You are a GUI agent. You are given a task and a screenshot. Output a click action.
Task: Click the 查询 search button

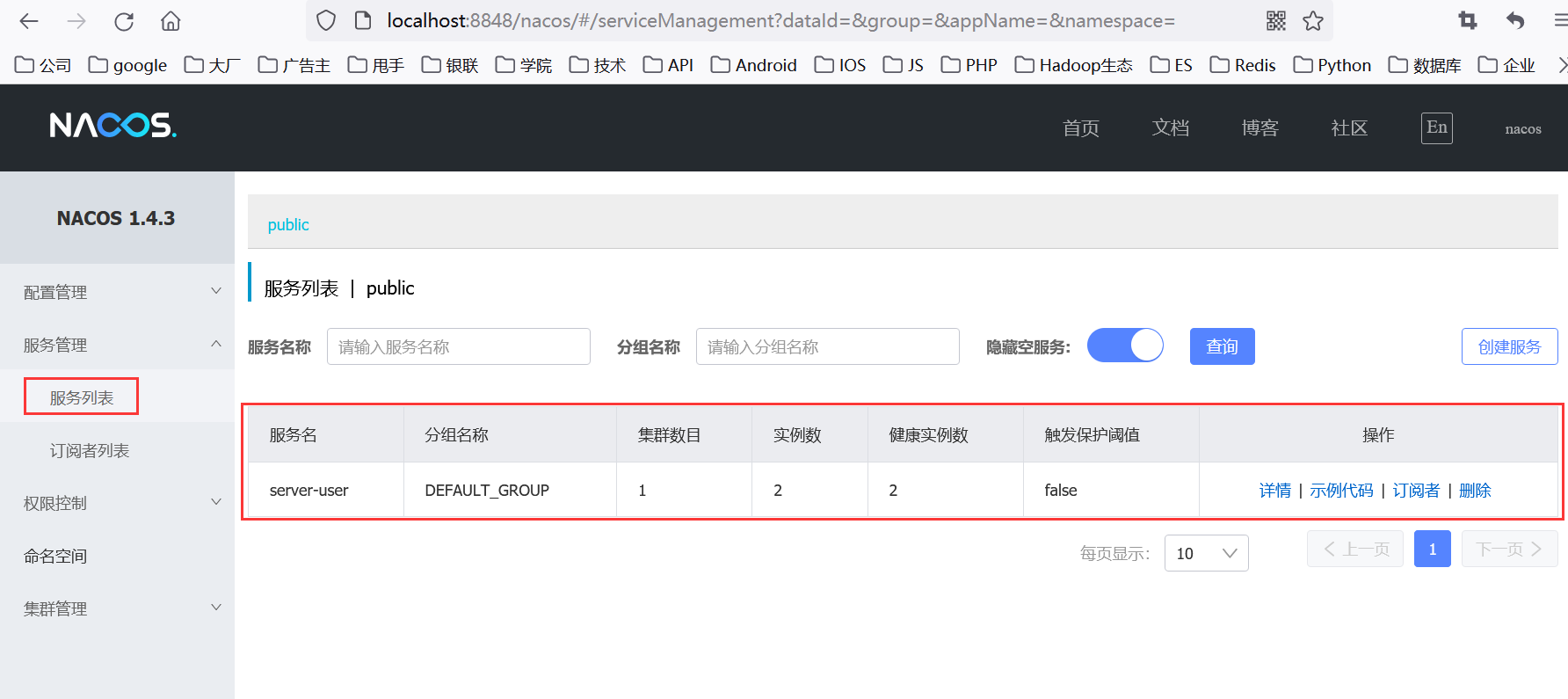1222,346
